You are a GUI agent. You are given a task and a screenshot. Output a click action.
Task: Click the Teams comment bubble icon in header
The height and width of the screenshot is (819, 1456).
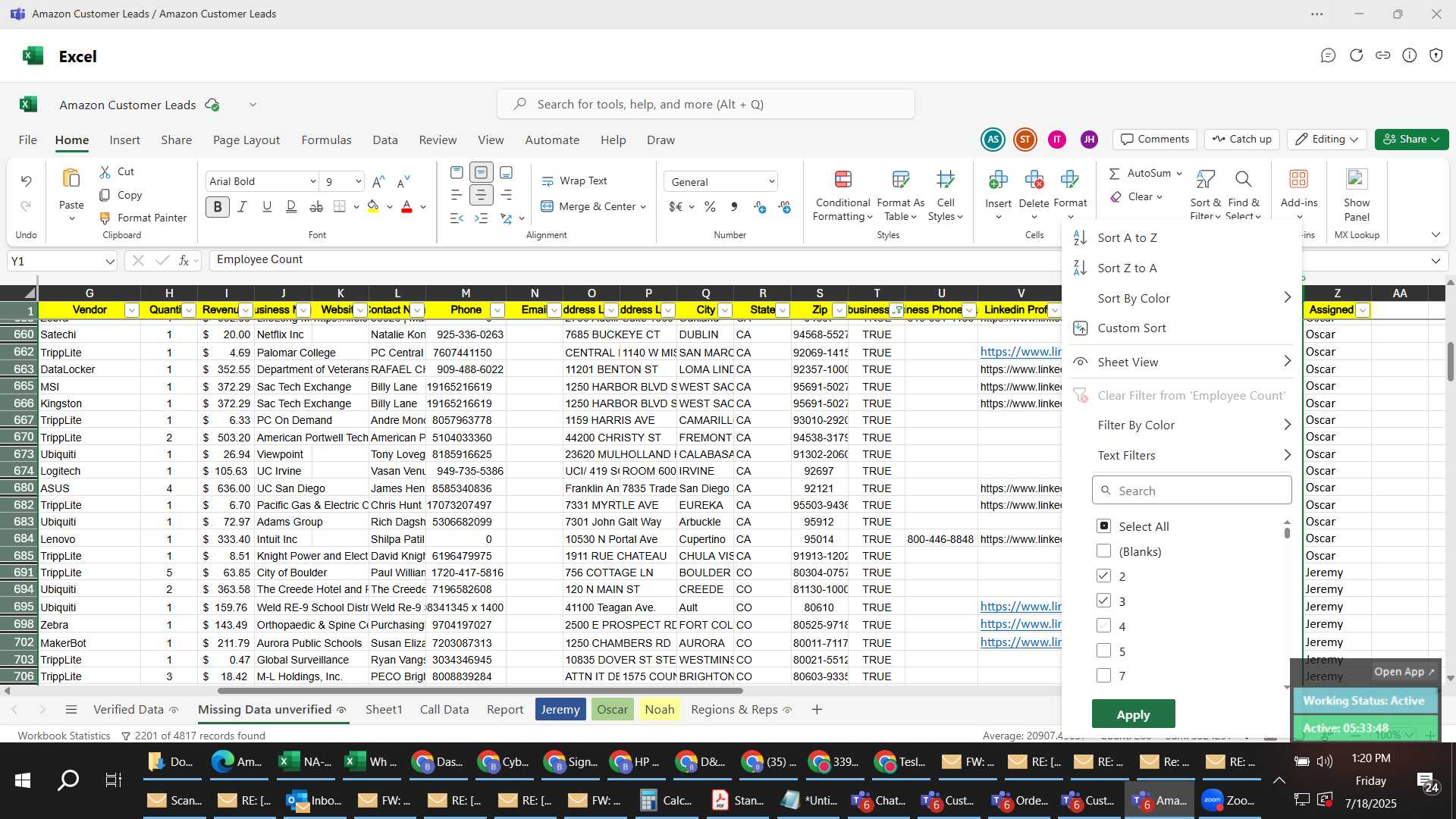[1328, 55]
